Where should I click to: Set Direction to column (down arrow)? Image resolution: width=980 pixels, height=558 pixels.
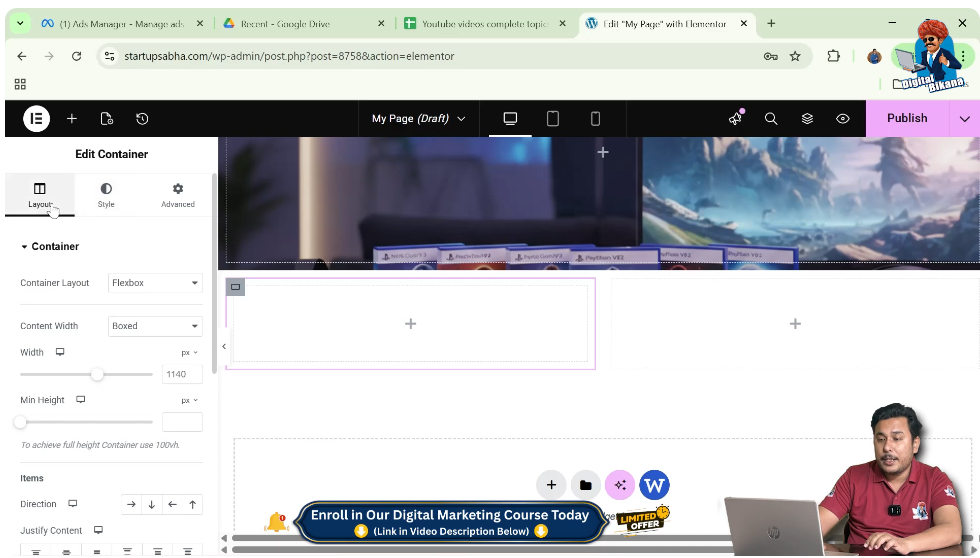point(152,504)
